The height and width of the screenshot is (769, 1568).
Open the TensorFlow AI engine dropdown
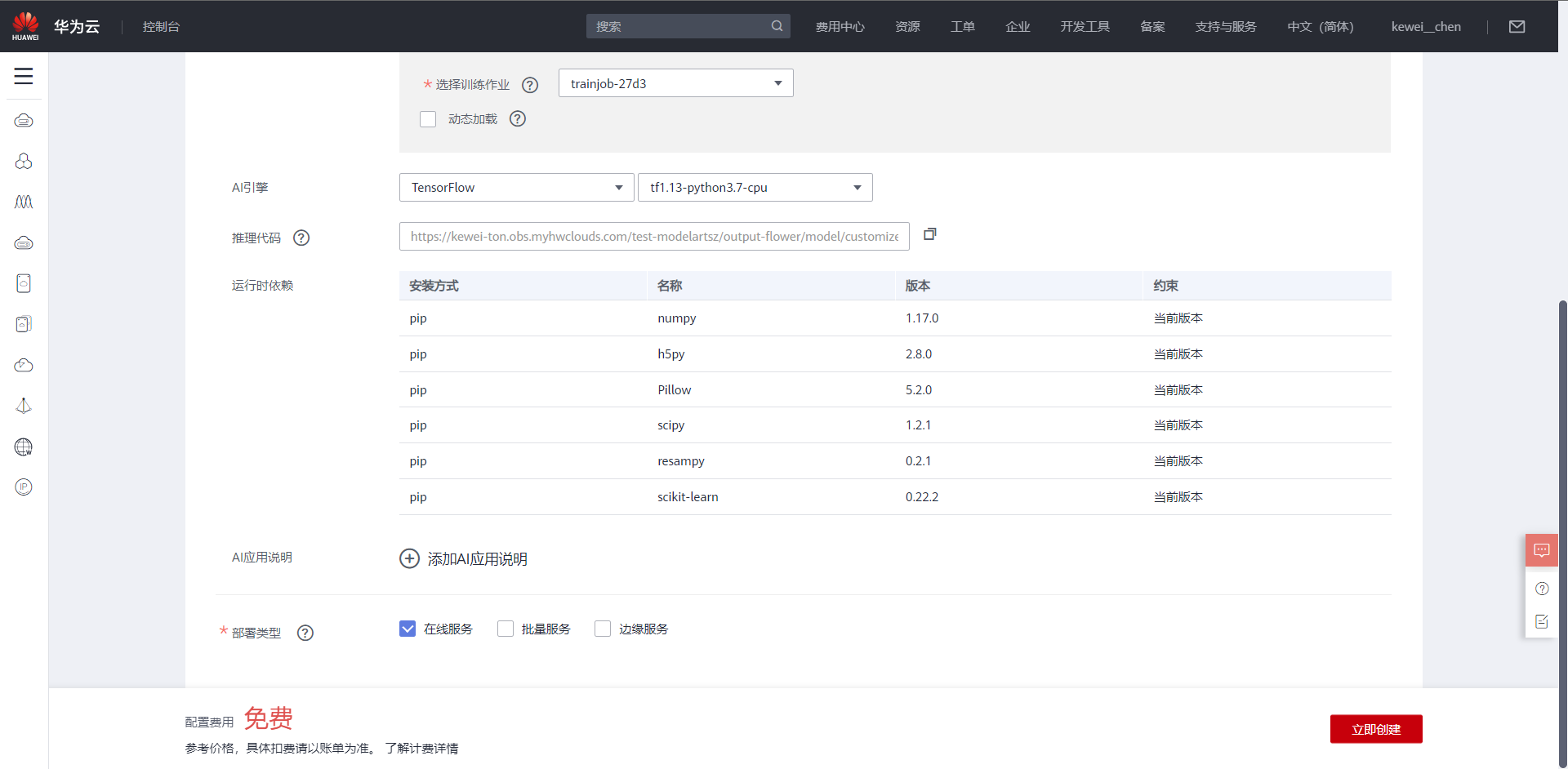pyautogui.click(x=517, y=187)
